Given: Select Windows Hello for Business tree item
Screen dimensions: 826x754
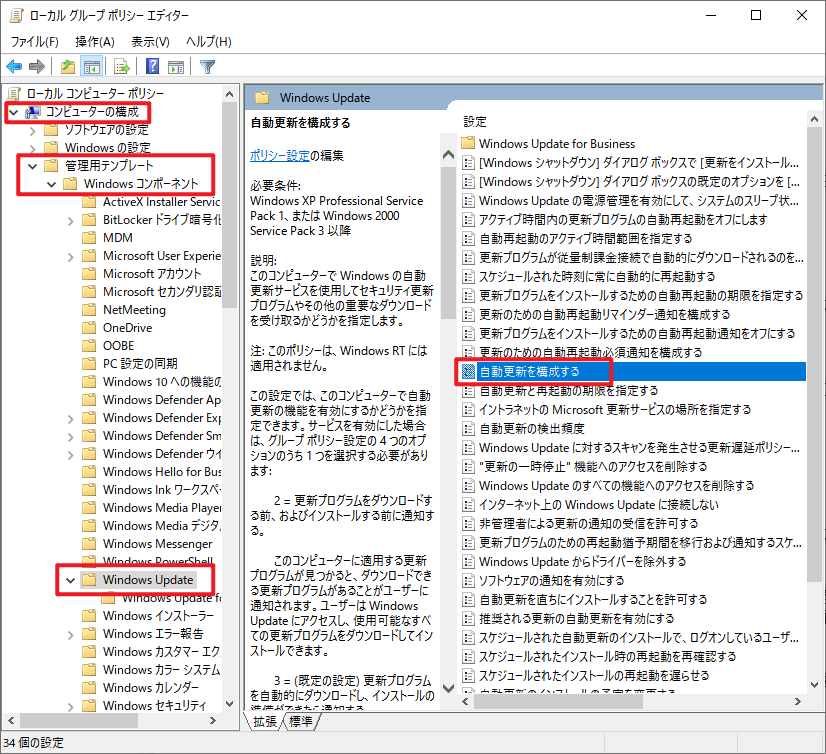Looking at the screenshot, I should (162, 472).
